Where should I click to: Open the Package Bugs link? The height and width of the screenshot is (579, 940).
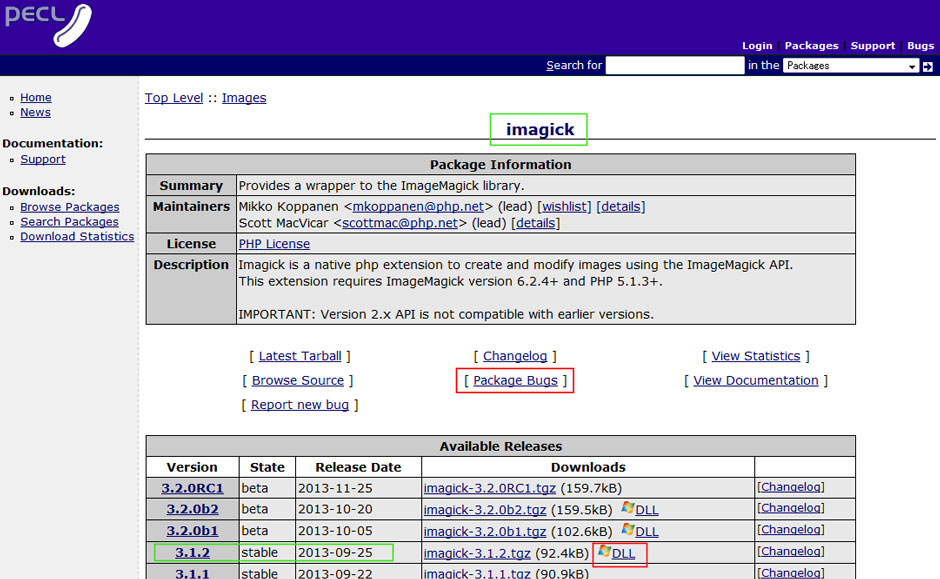(x=516, y=381)
